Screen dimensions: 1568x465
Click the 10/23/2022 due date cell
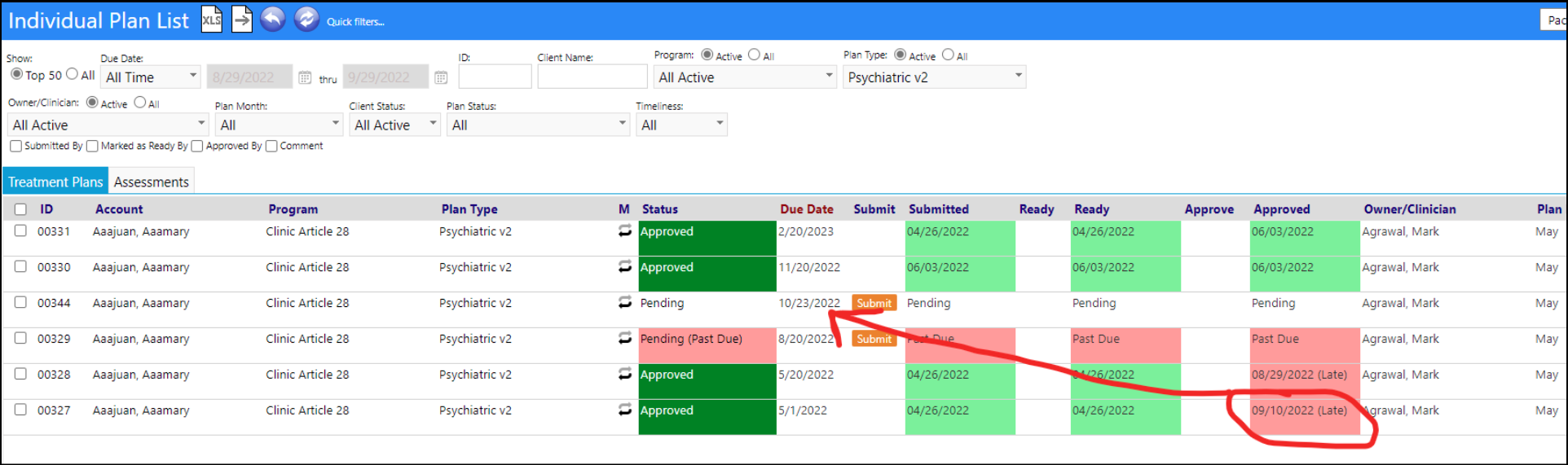(809, 303)
